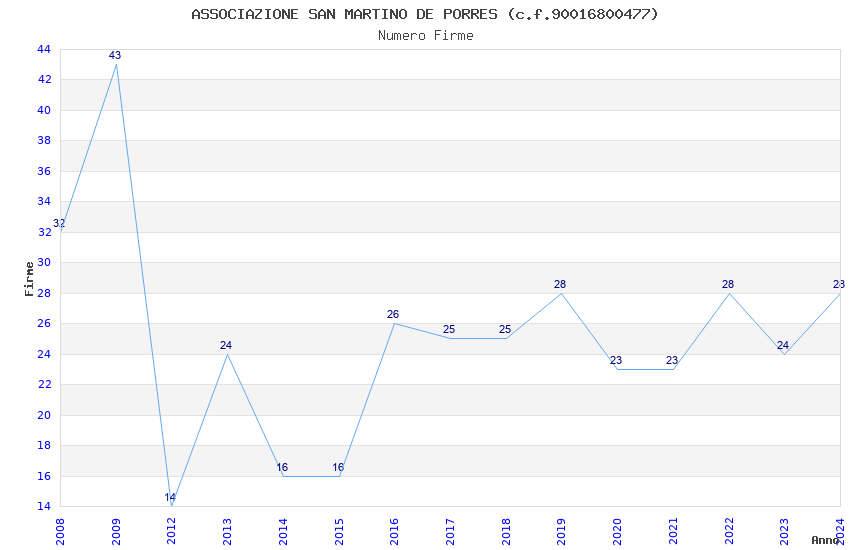
Task: Click the 2023 data point labeled 24
Action: click(x=783, y=345)
